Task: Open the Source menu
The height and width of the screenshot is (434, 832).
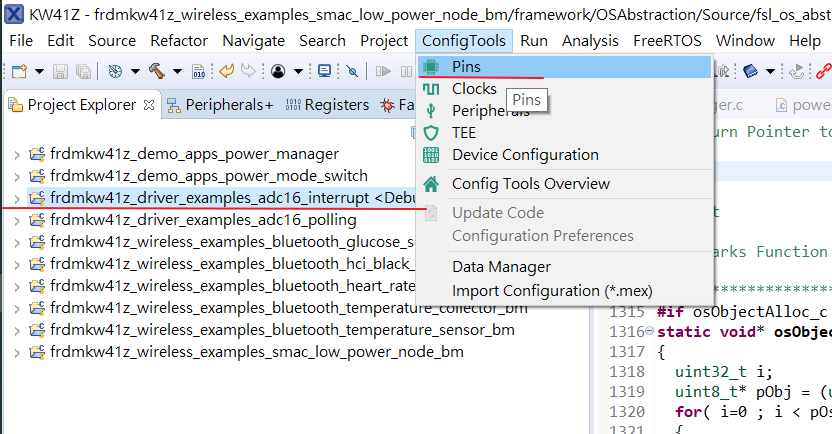Action: click(x=112, y=41)
